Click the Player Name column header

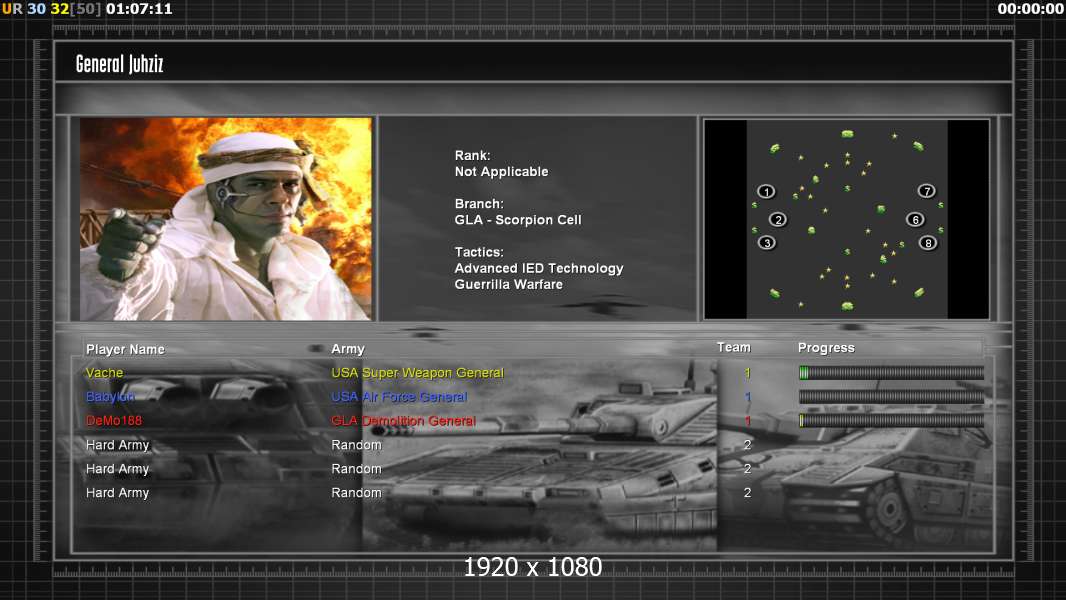tap(125, 349)
